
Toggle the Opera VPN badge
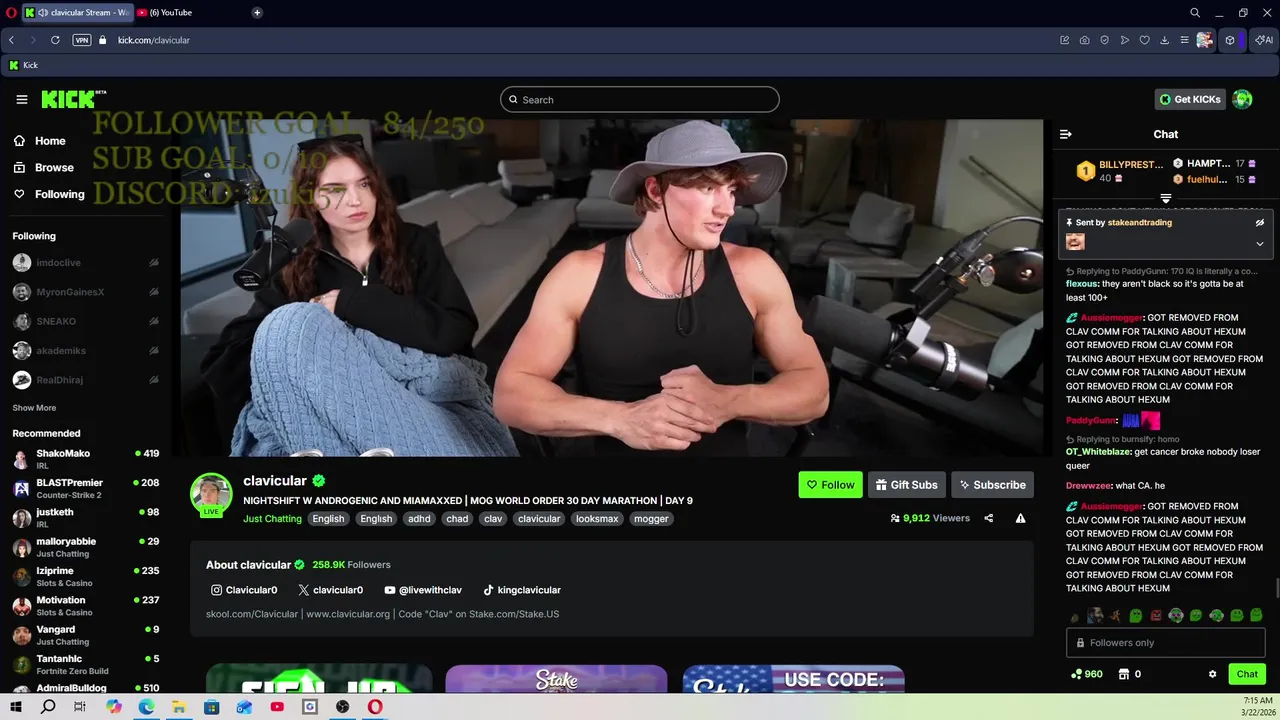pyautogui.click(x=82, y=40)
